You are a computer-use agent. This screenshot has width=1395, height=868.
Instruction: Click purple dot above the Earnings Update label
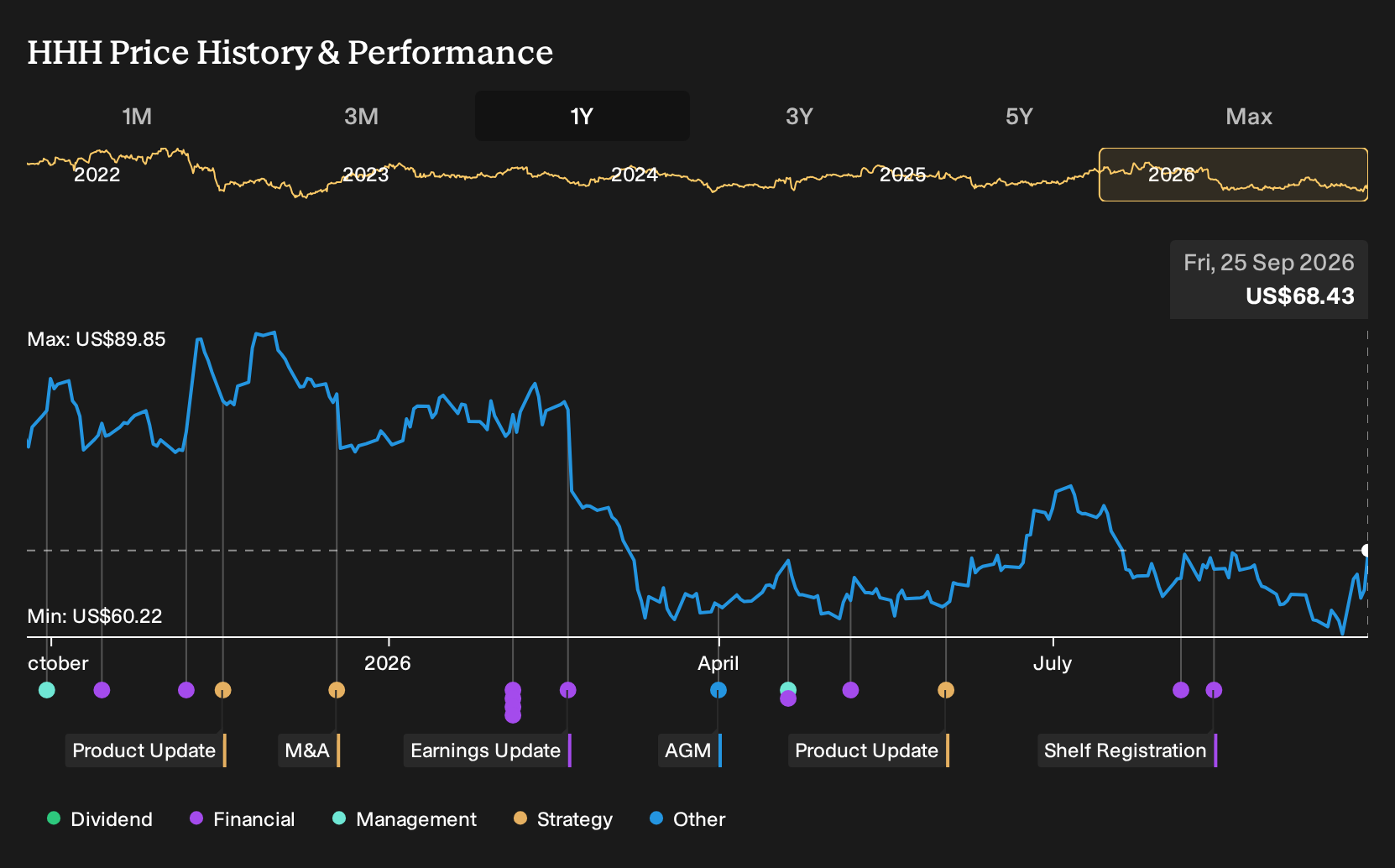(568, 690)
